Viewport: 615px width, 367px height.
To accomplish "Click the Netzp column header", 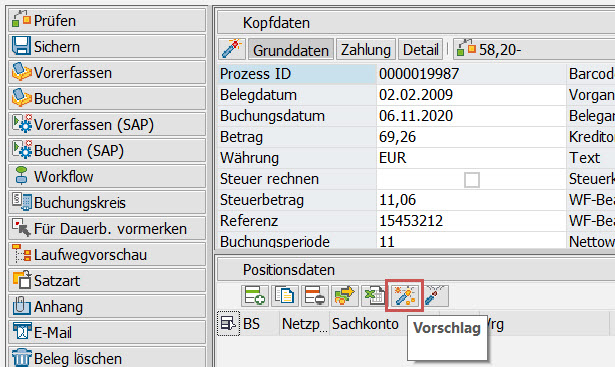I will click(304, 324).
